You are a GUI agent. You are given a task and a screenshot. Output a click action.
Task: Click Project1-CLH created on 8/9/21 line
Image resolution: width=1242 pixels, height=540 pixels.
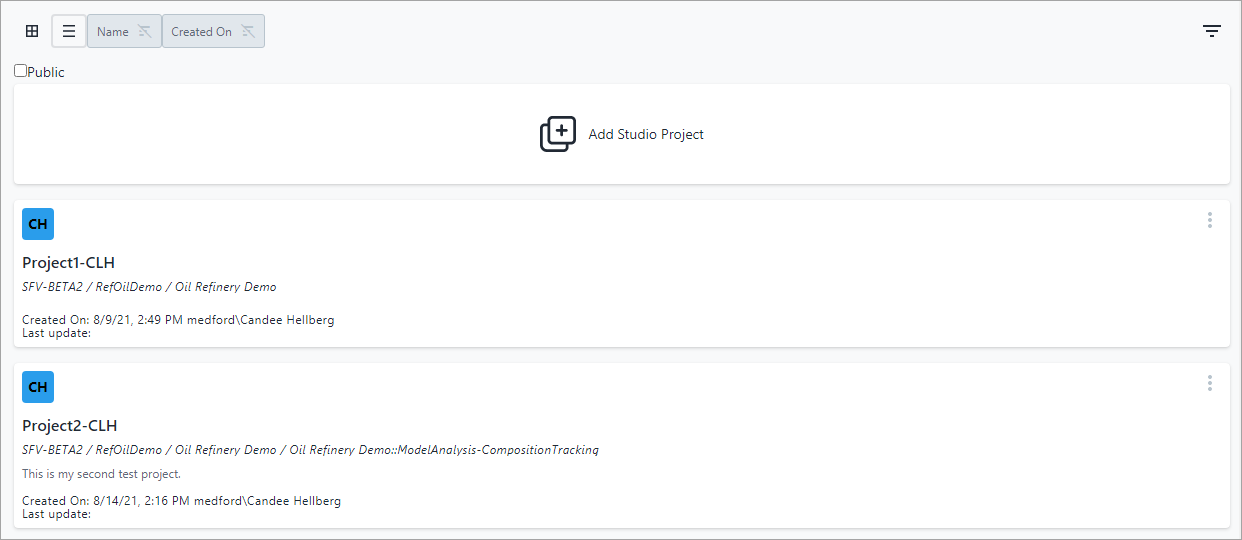click(178, 320)
